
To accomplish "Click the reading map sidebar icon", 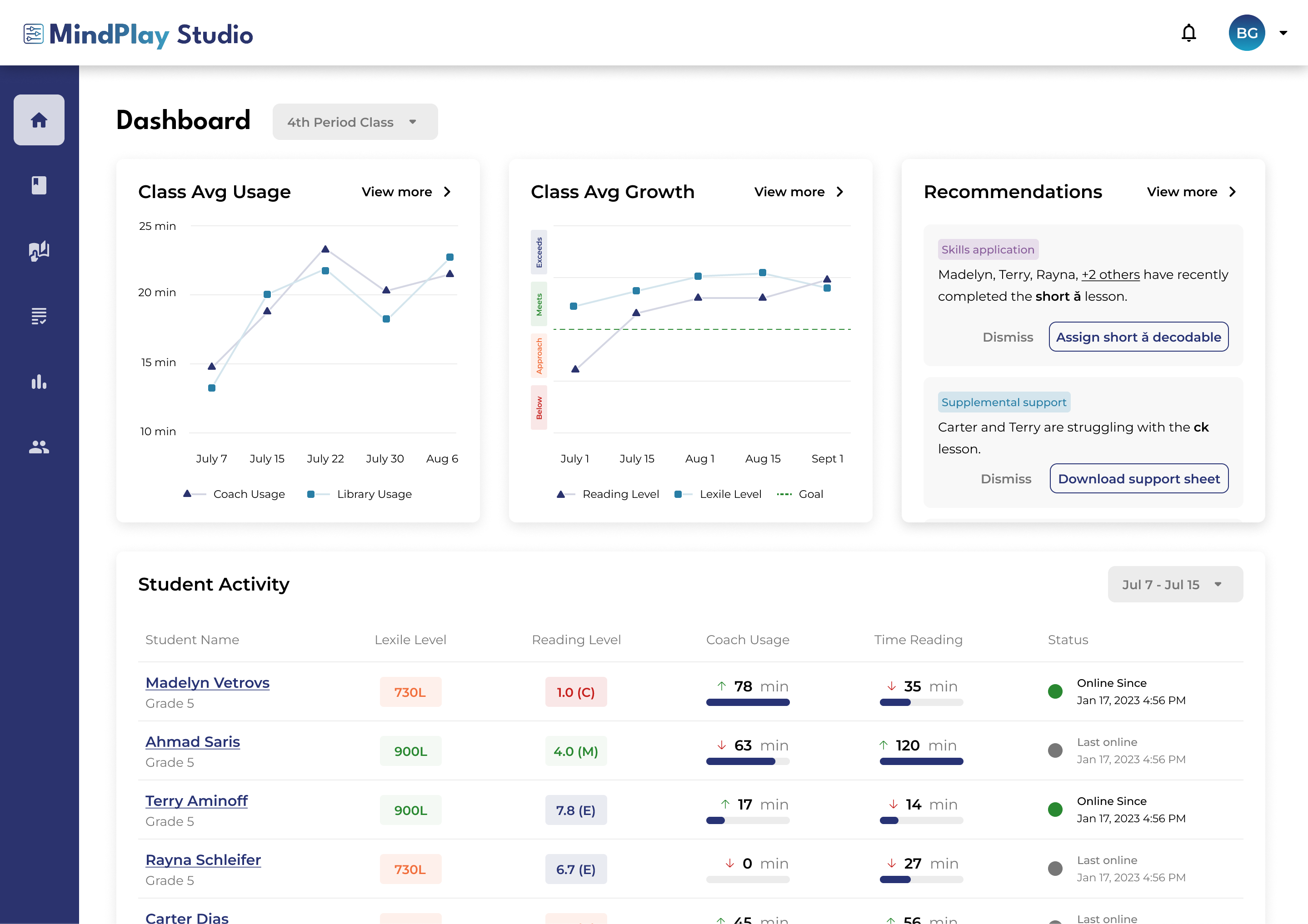I will (x=39, y=250).
